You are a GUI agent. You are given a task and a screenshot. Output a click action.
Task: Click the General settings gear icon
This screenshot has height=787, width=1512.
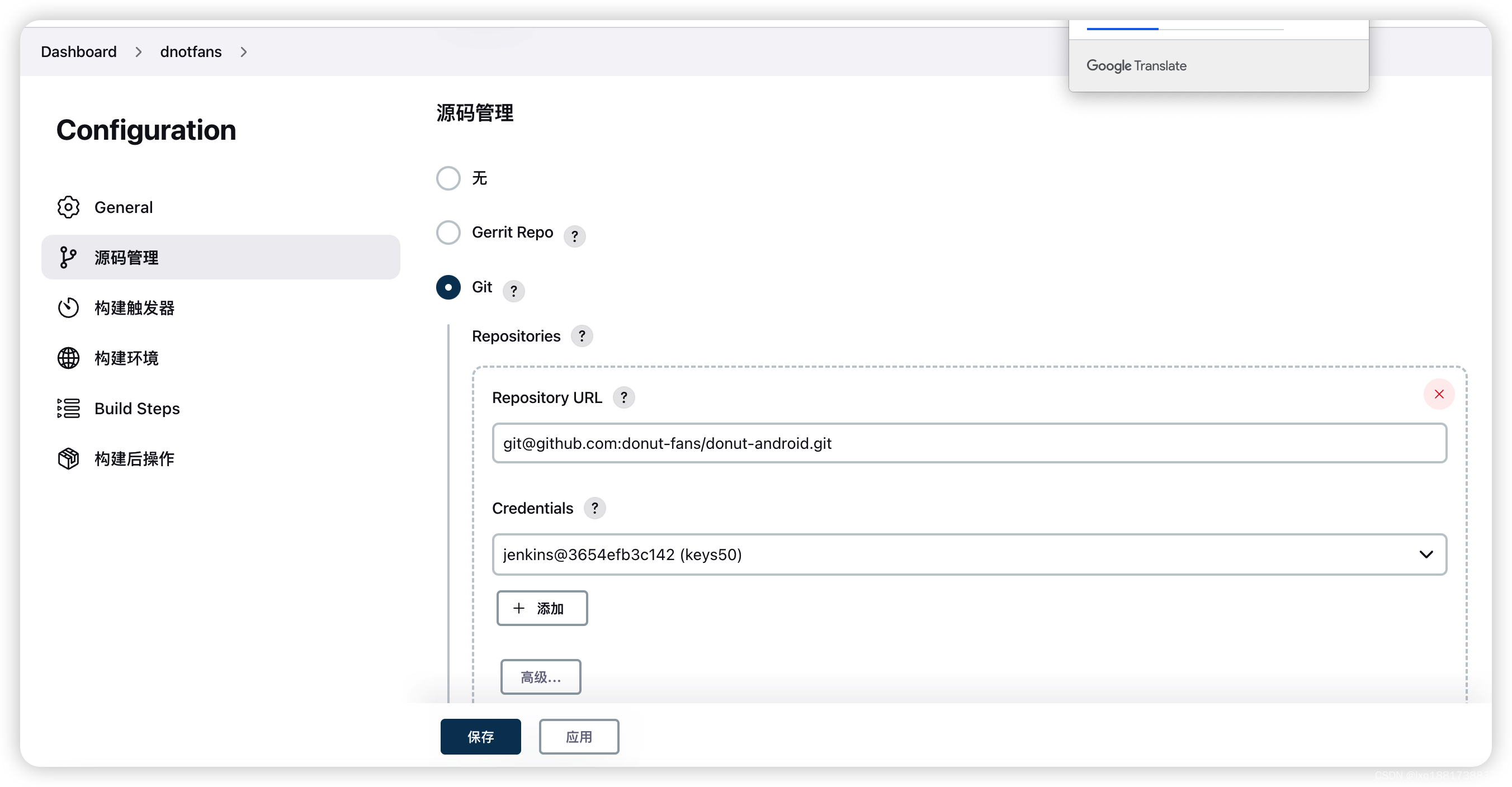pyautogui.click(x=69, y=207)
